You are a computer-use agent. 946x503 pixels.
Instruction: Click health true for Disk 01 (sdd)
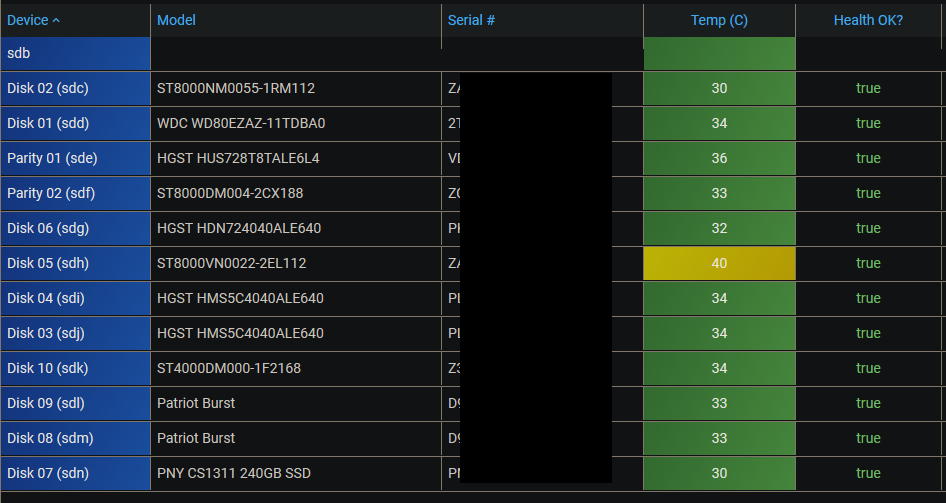(868, 123)
